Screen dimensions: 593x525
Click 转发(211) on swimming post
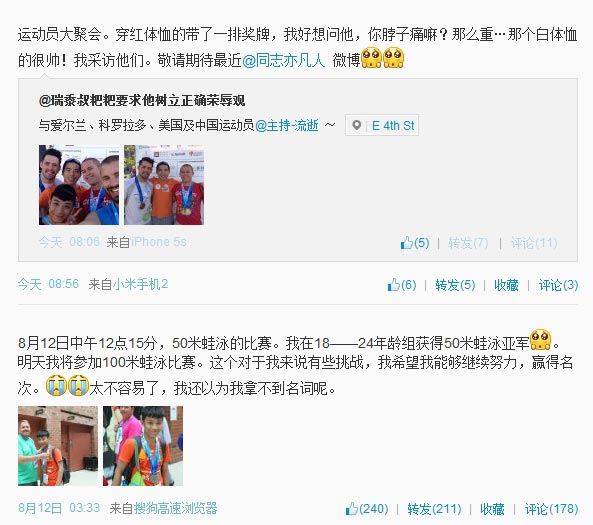point(434,509)
